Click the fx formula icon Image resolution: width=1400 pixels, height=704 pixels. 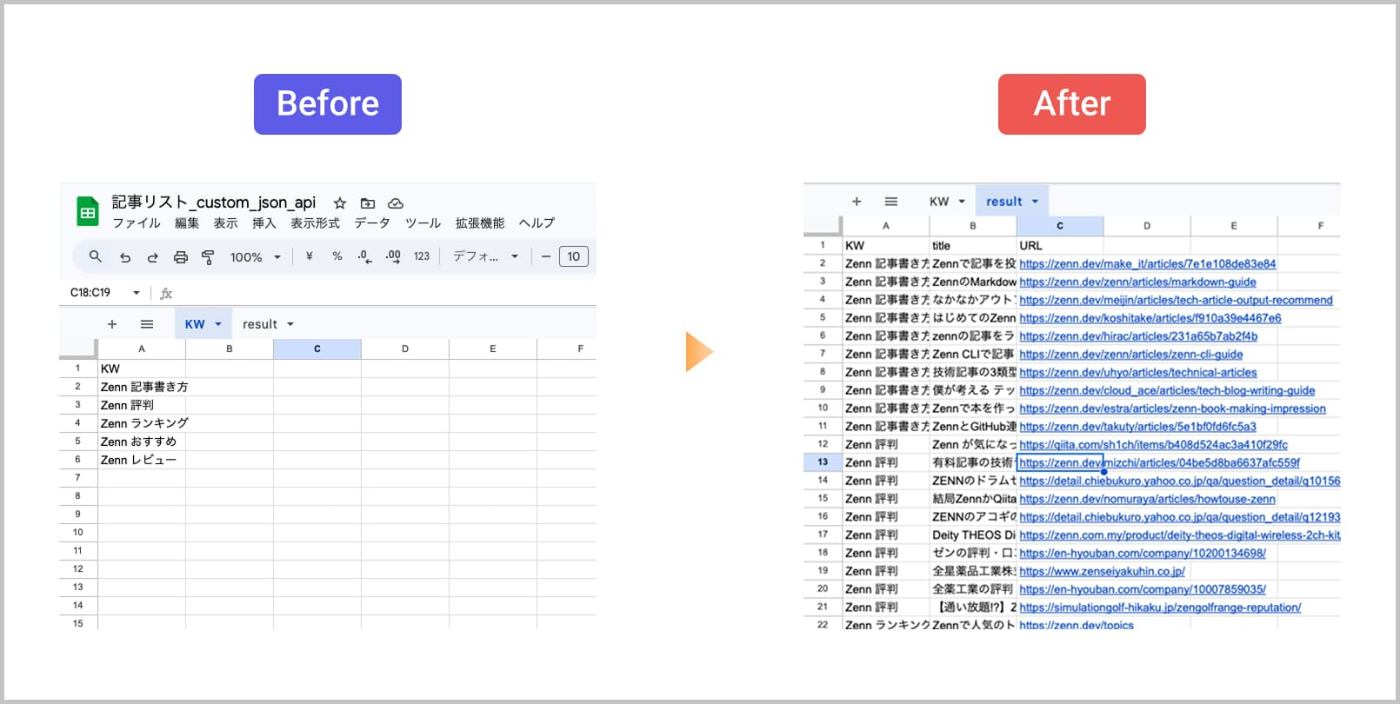pos(166,293)
